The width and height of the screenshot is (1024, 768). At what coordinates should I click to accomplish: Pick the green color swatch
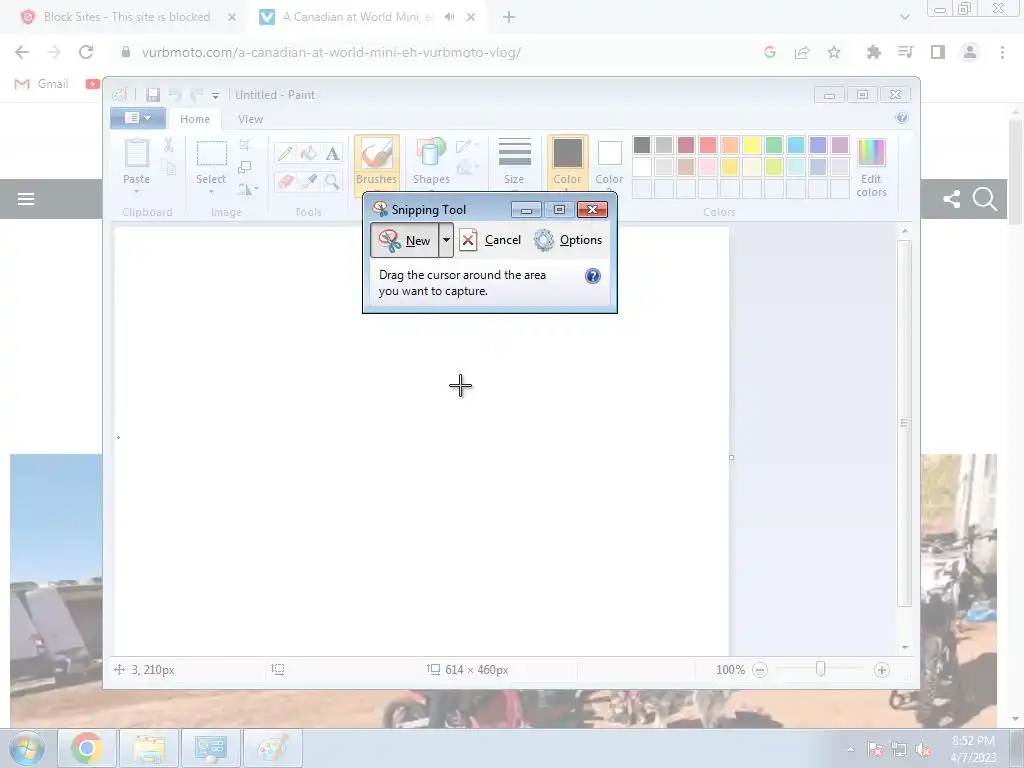(x=774, y=144)
